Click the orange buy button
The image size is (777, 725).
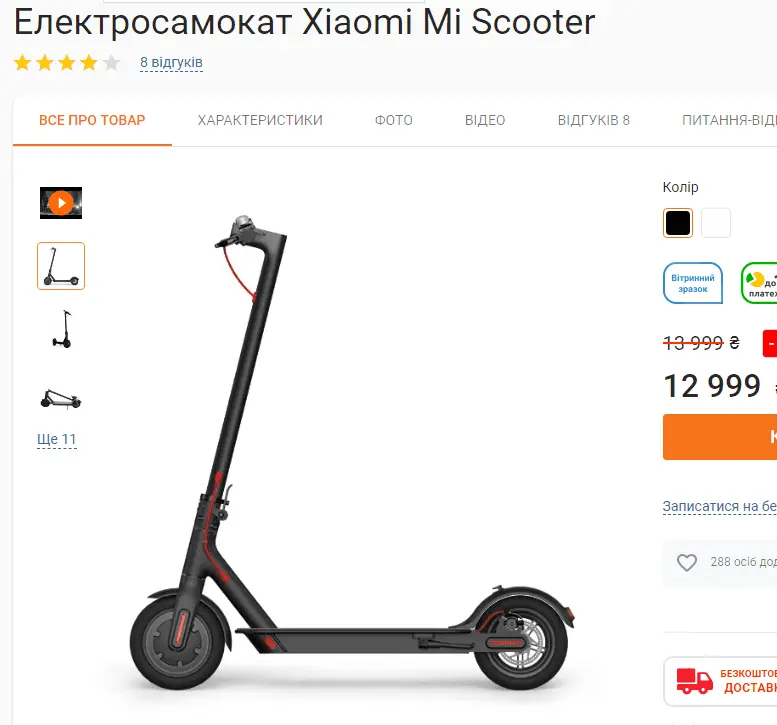(x=720, y=437)
